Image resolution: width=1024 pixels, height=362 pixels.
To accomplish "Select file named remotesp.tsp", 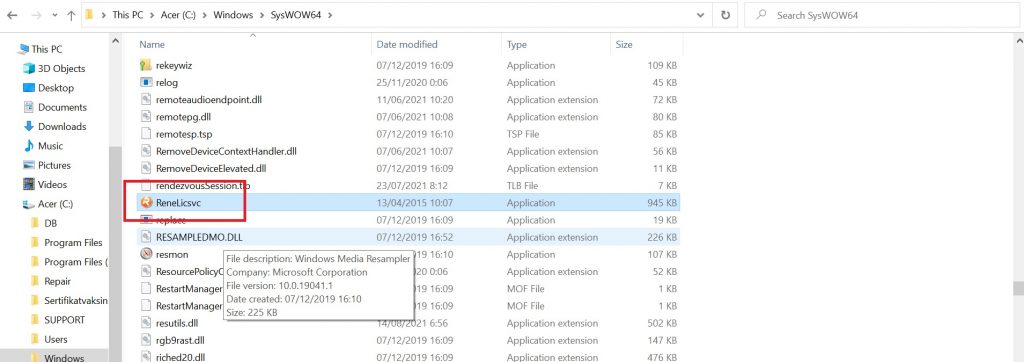I will (184, 134).
